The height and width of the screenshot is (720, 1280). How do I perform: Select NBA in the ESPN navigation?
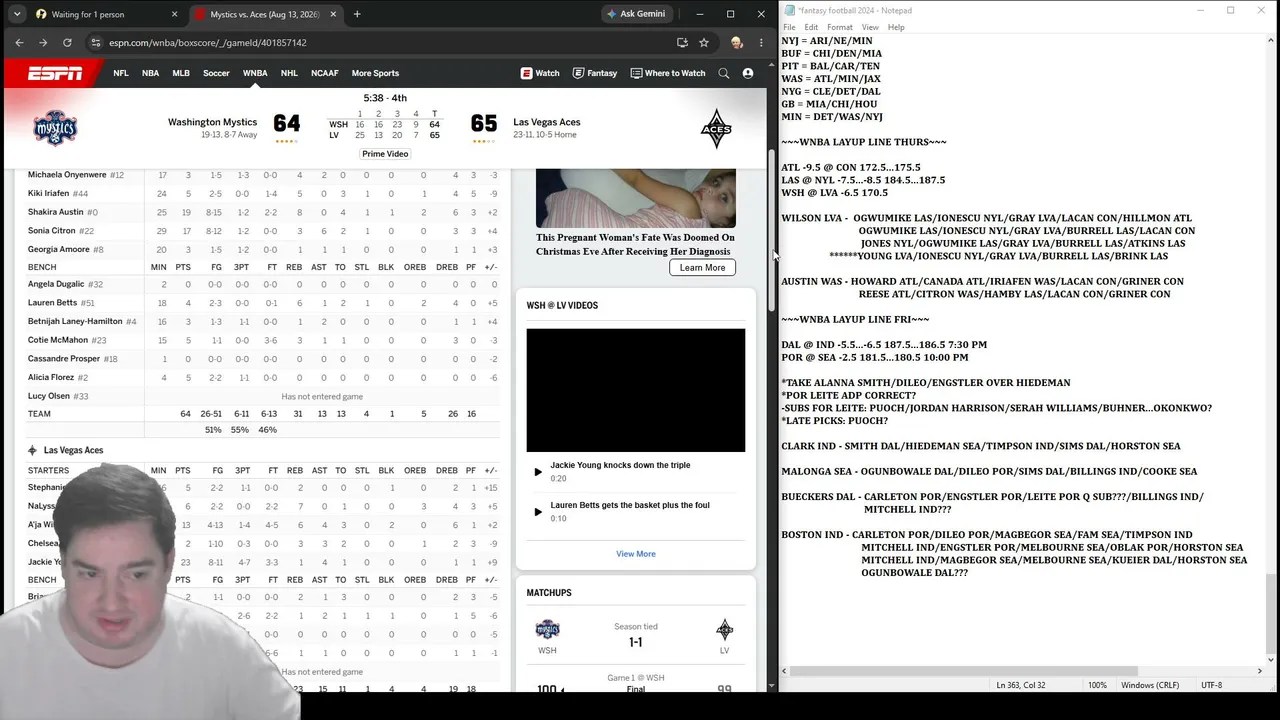point(150,73)
